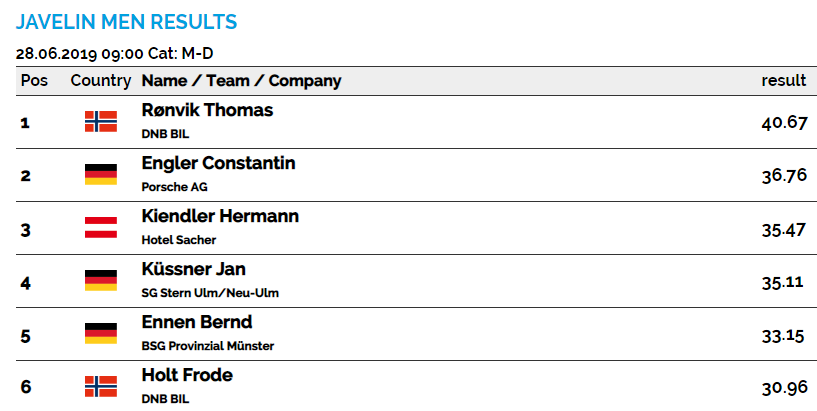Screen dimensions: 817x411
Task: Click the Name / Team / Company column header
Action: (x=241, y=81)
